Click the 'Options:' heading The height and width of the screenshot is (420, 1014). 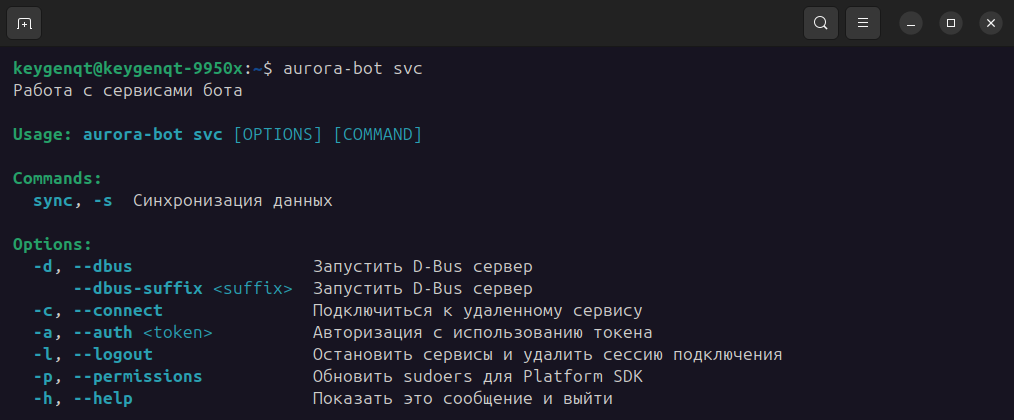pos(52,245)
